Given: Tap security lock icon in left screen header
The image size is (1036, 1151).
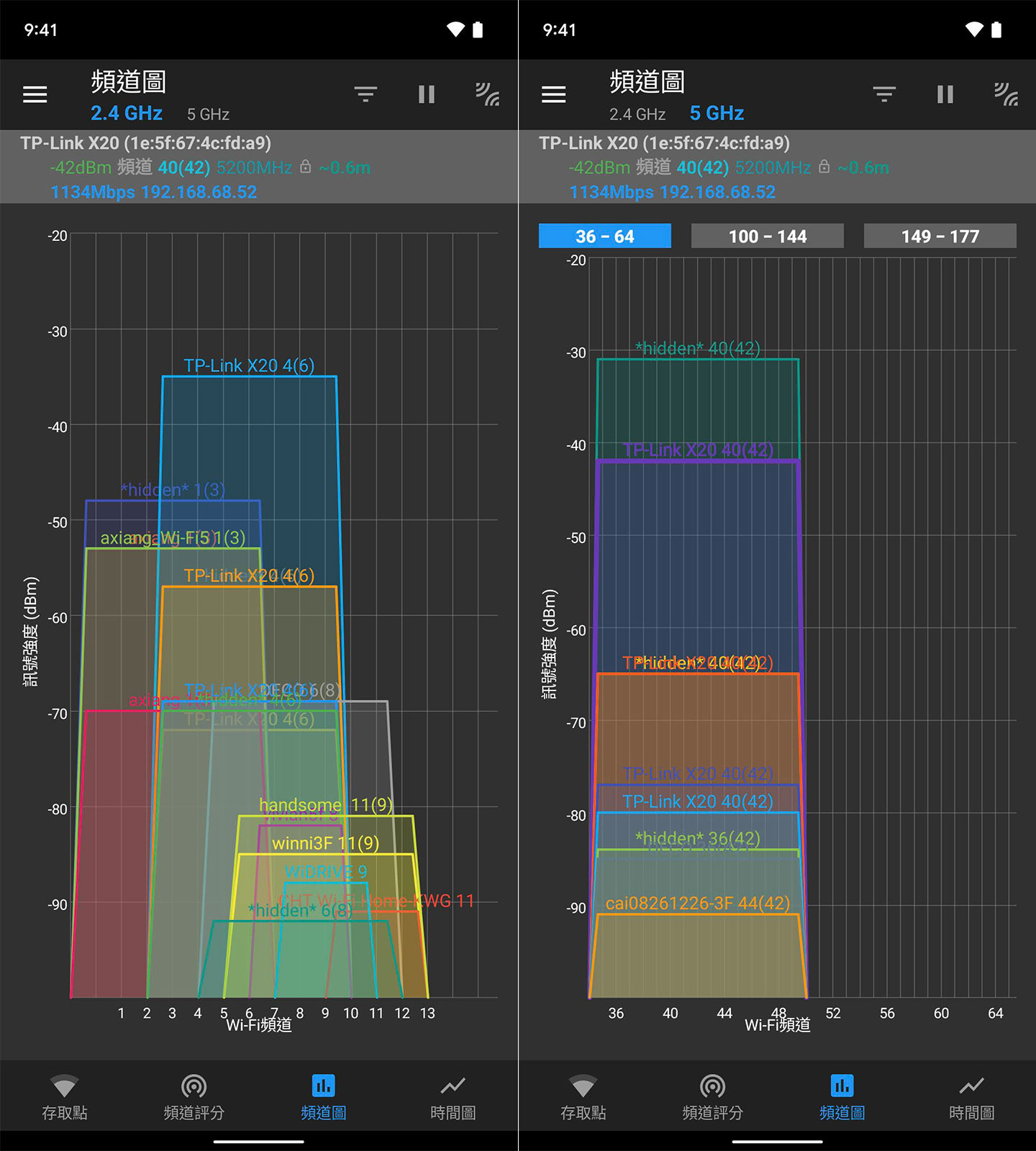Looking at the screenshot, I should 306,167.
